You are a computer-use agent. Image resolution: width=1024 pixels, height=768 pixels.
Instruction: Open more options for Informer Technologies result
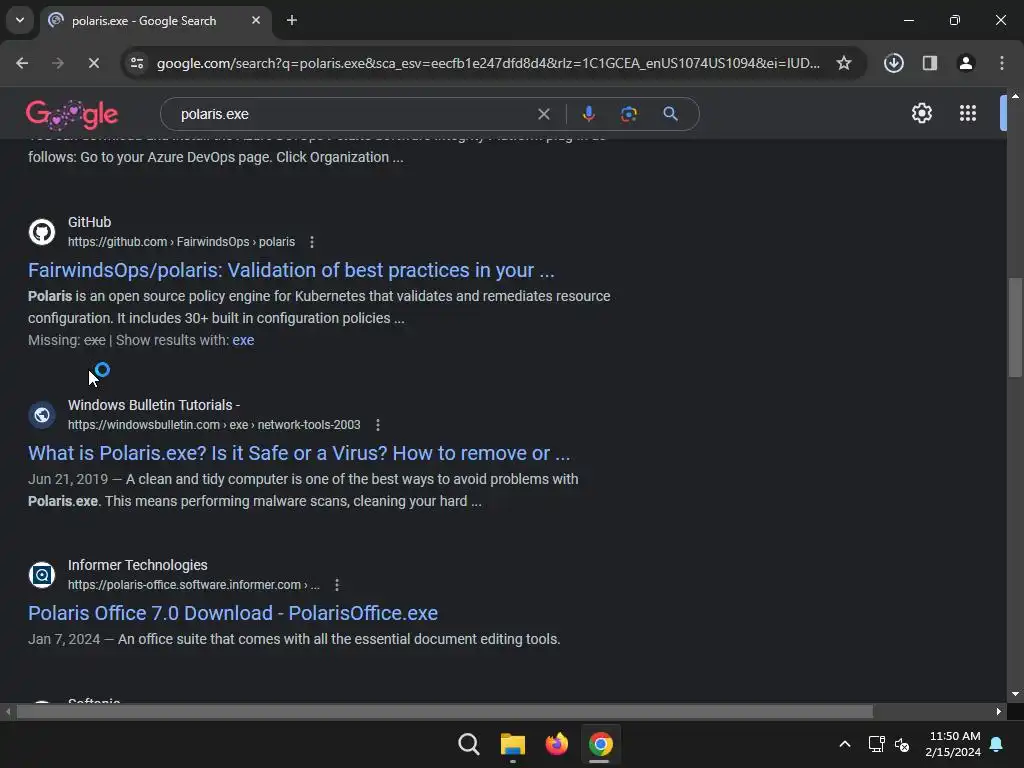pos(337,585)
